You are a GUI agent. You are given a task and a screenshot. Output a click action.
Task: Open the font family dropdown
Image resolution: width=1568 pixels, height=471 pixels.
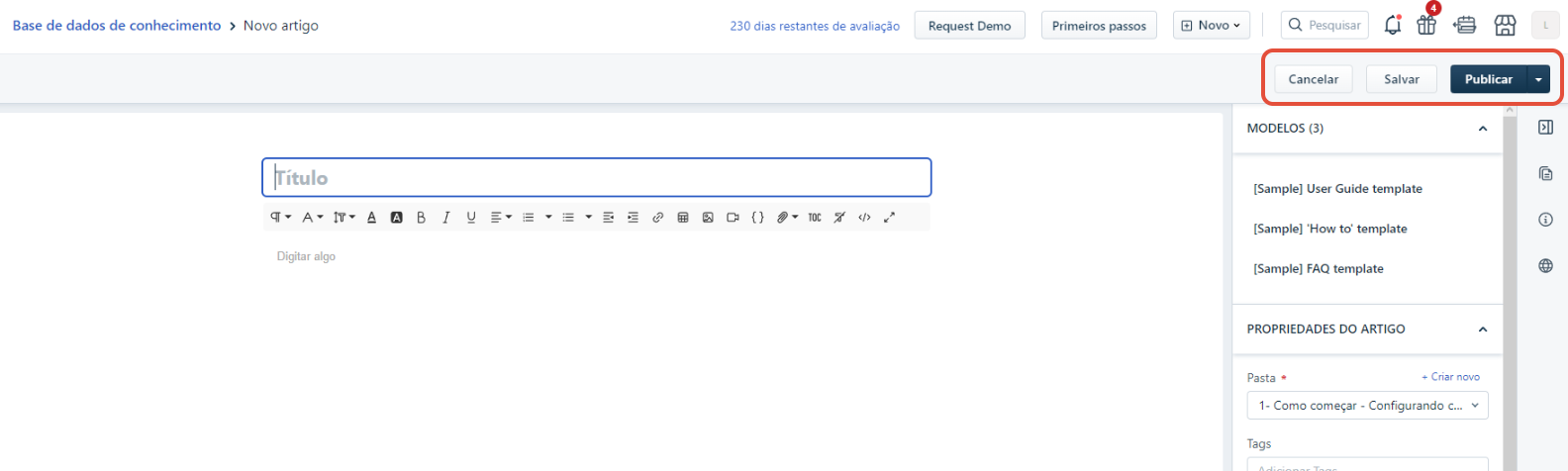312,218
